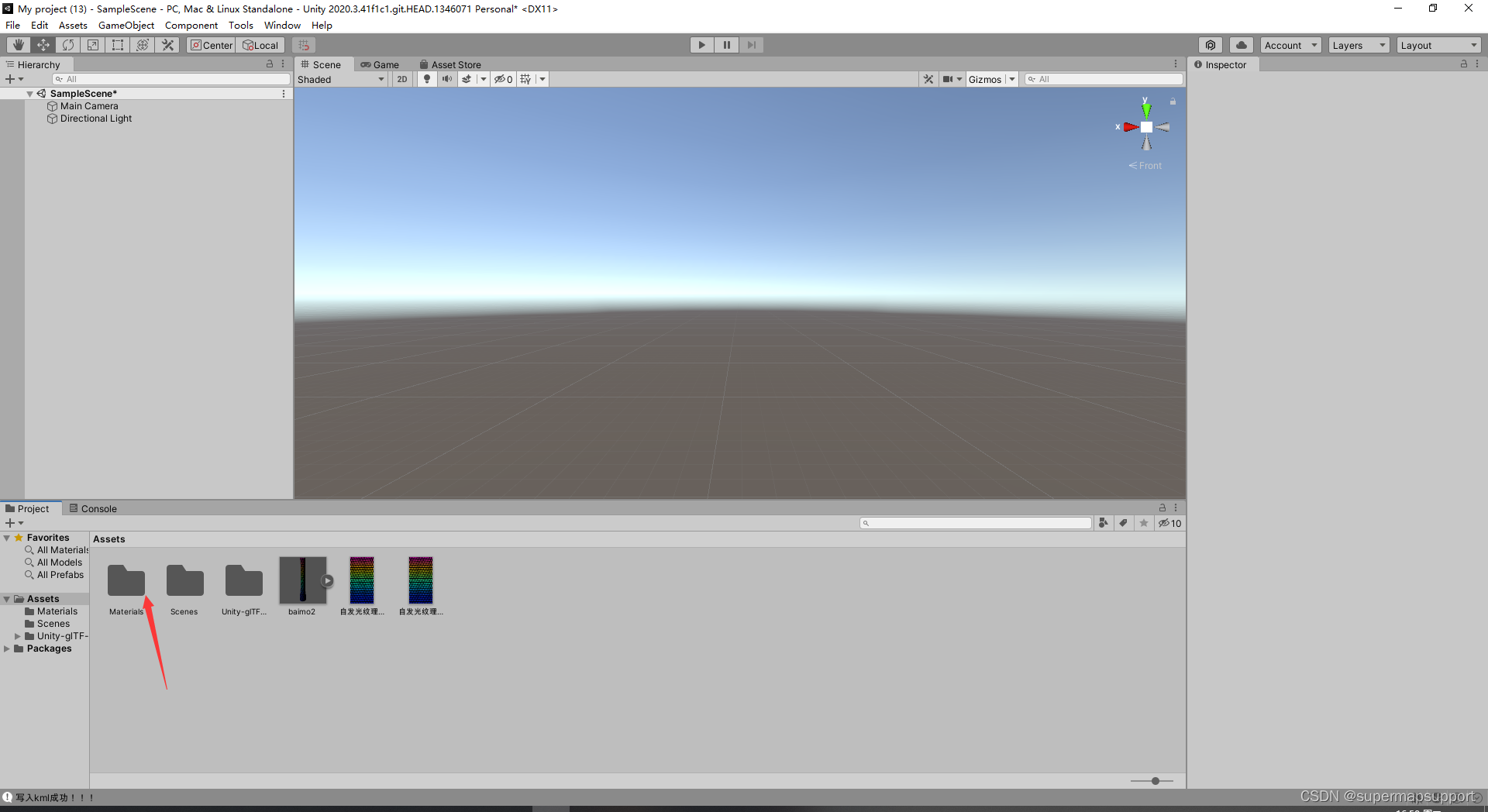The height and width of the screenshot is (812, 1488).
Task: Mute scene audio in Scene view toolbar
Action: click(447, 78)
